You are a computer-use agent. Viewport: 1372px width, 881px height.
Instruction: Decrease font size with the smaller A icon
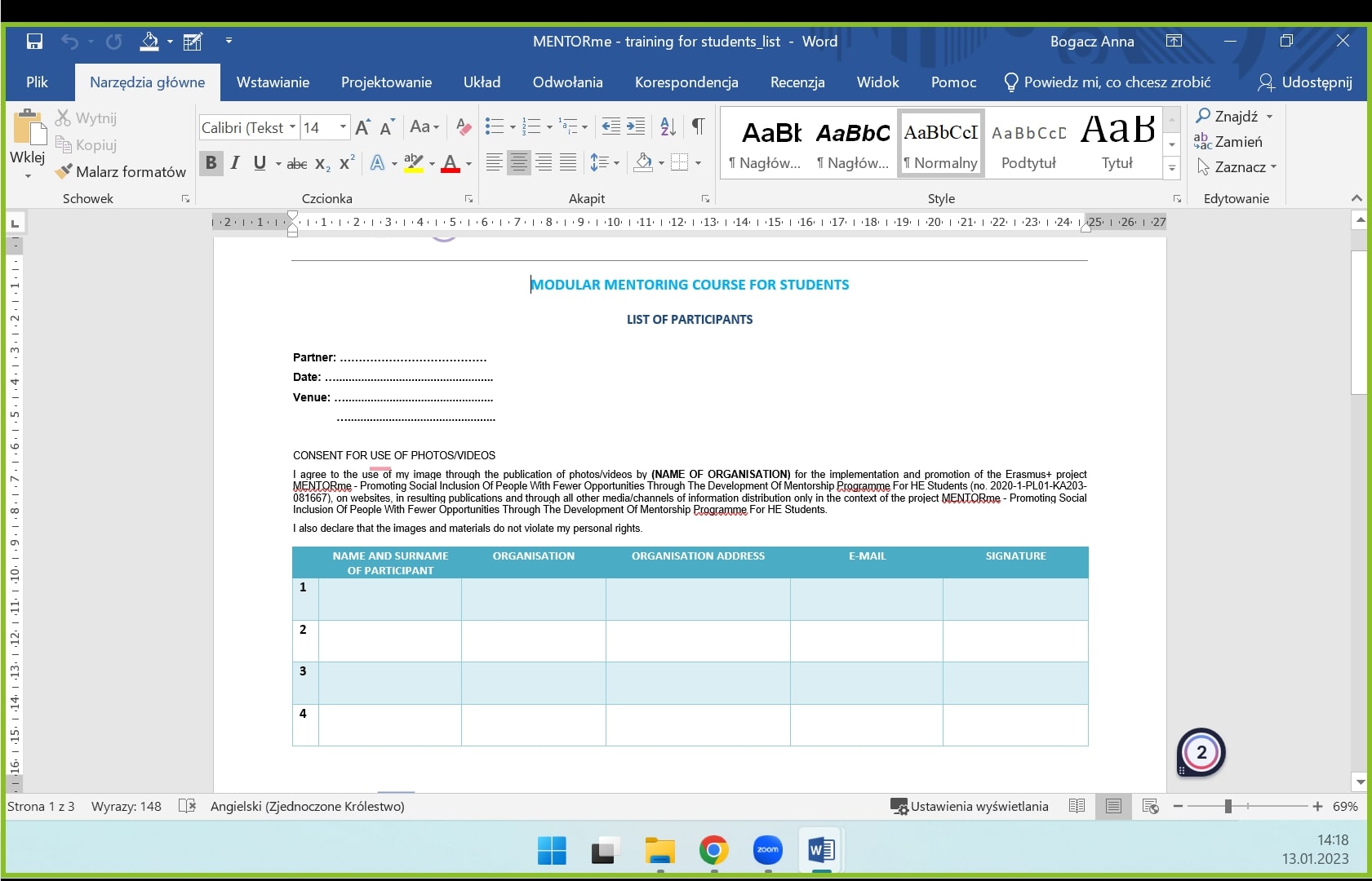(x=387, y=127)
